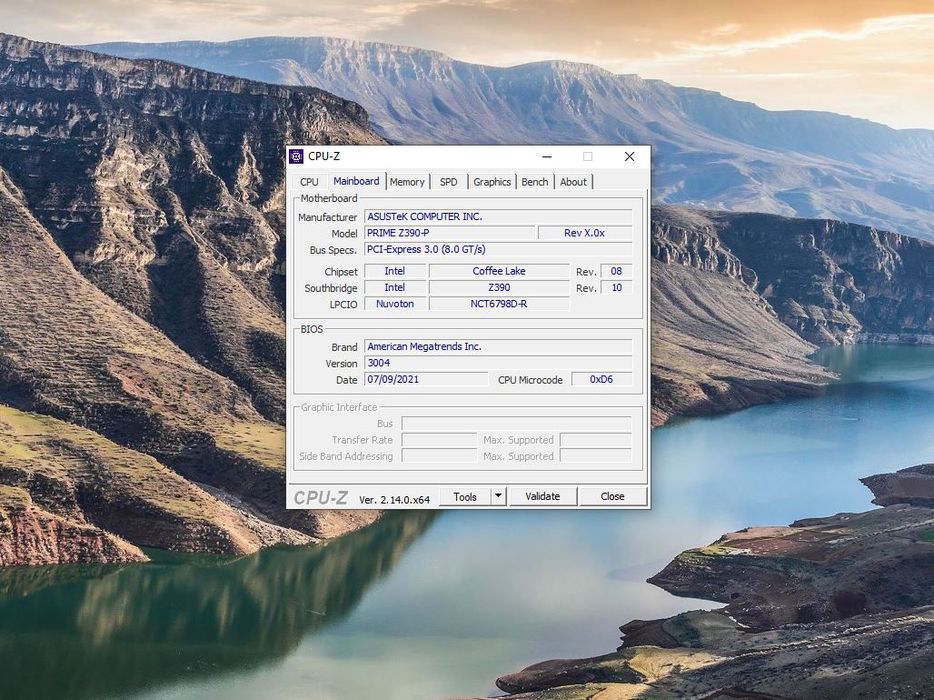
Task: Switch to the SPD tab
Action: click(449, 182)
